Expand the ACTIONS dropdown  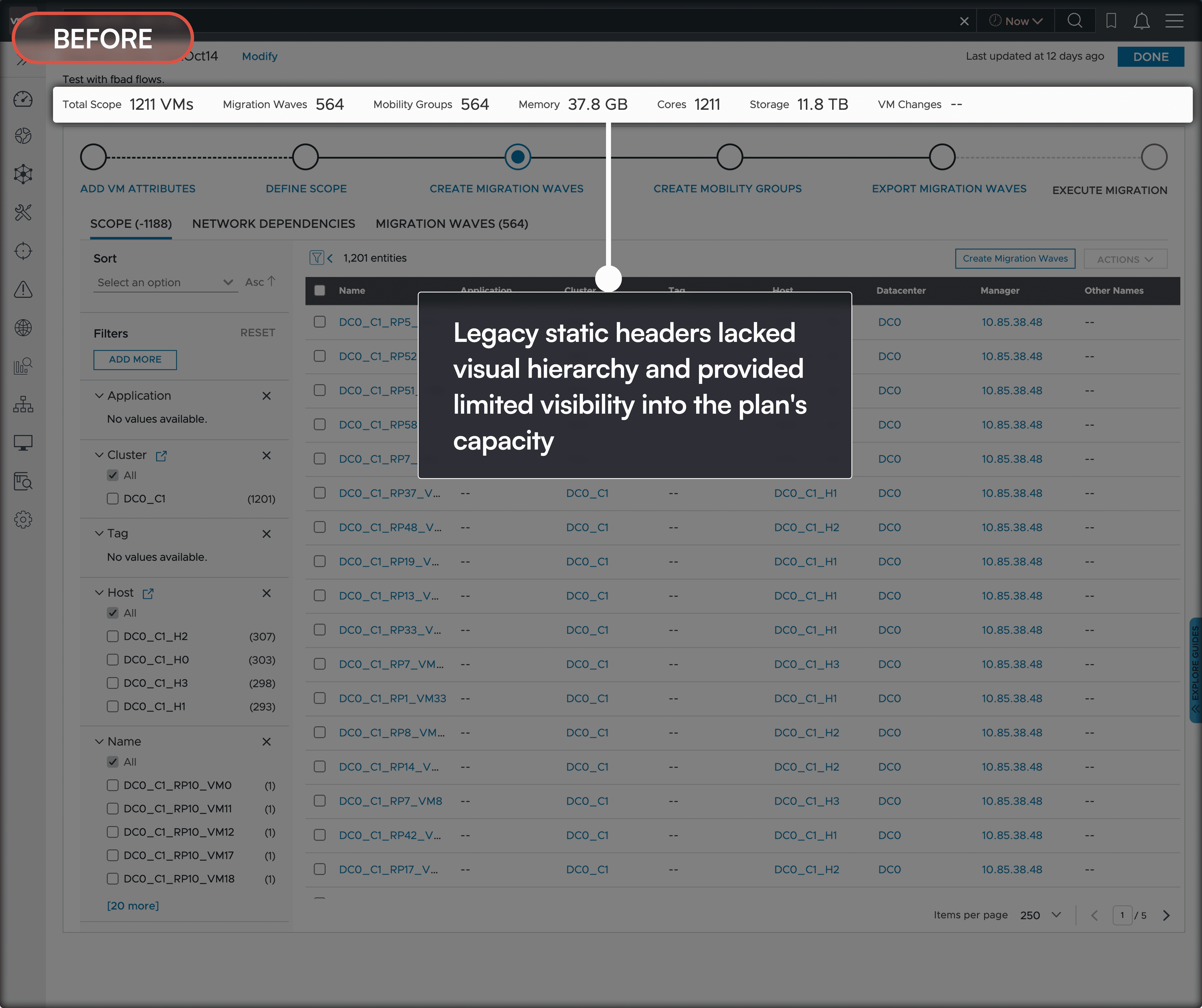tap(1125, 259)
